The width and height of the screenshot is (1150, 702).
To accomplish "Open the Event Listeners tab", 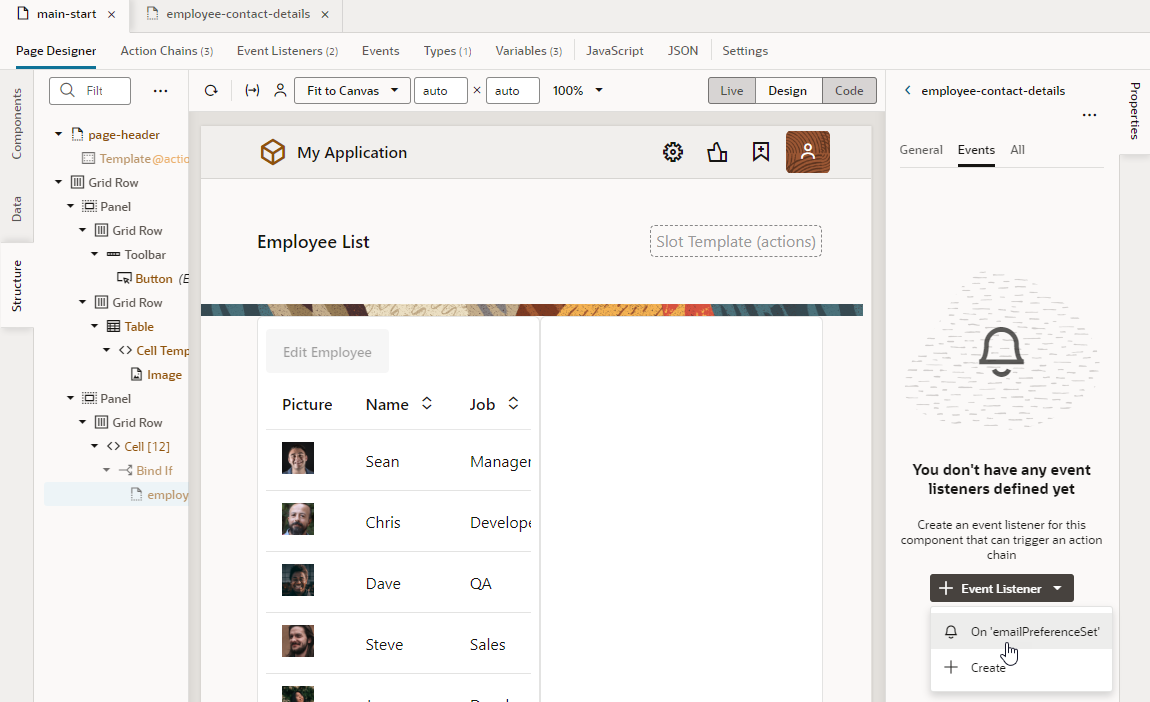I will click(287, 51).
